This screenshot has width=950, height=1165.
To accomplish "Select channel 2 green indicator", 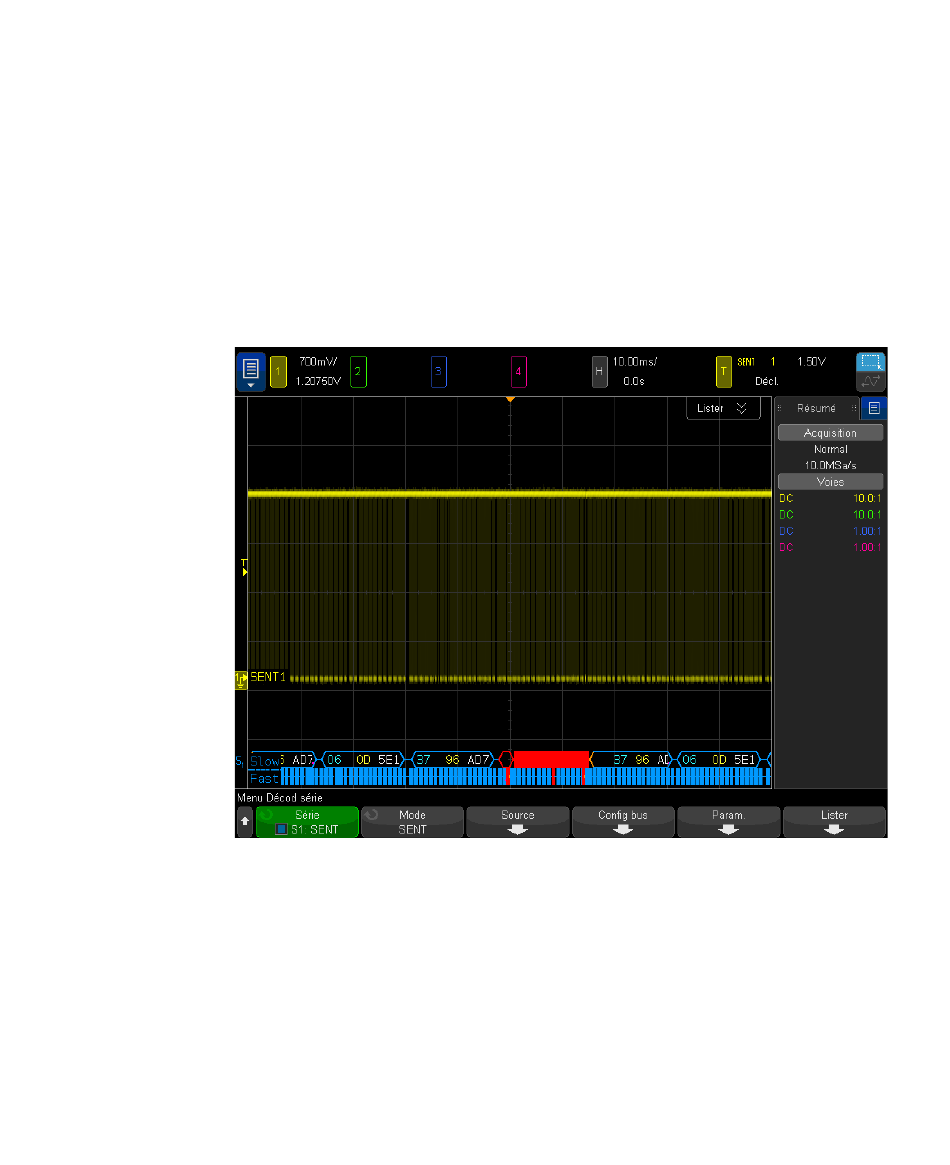I will coord(358,371).
